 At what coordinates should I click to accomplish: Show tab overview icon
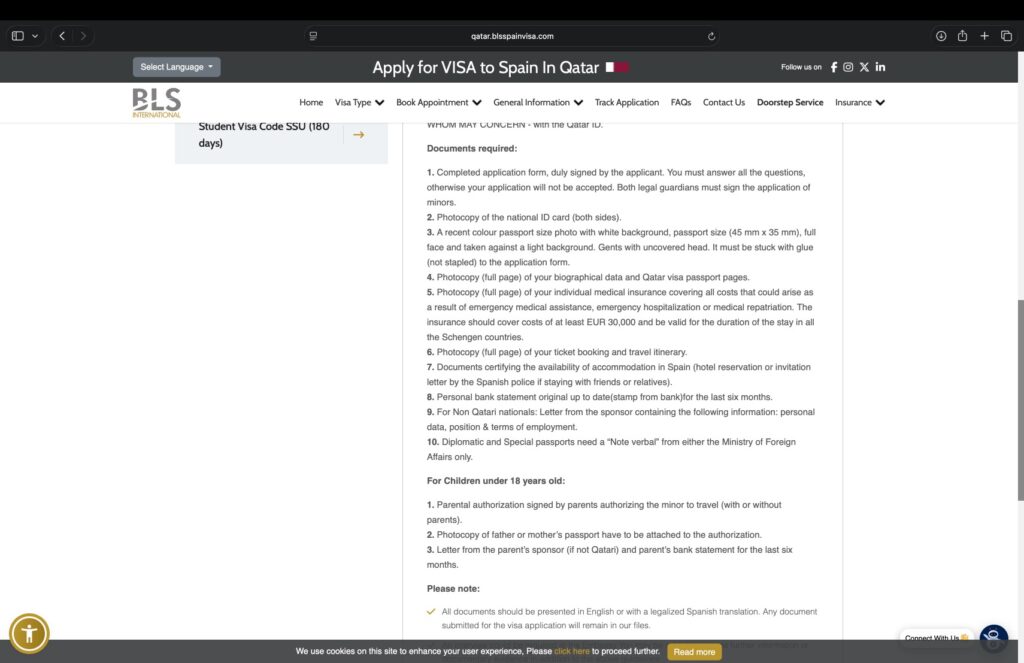coord(1006,36)
